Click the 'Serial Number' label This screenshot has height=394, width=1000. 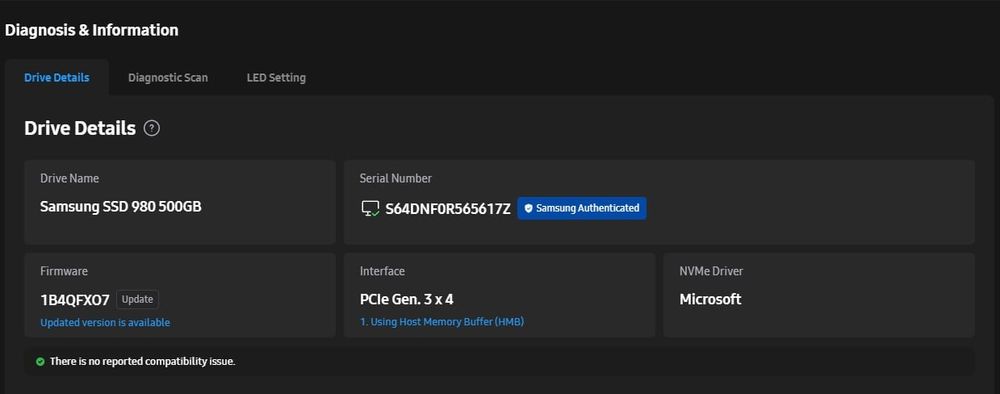pyautogui.click(x=395, y=179)
